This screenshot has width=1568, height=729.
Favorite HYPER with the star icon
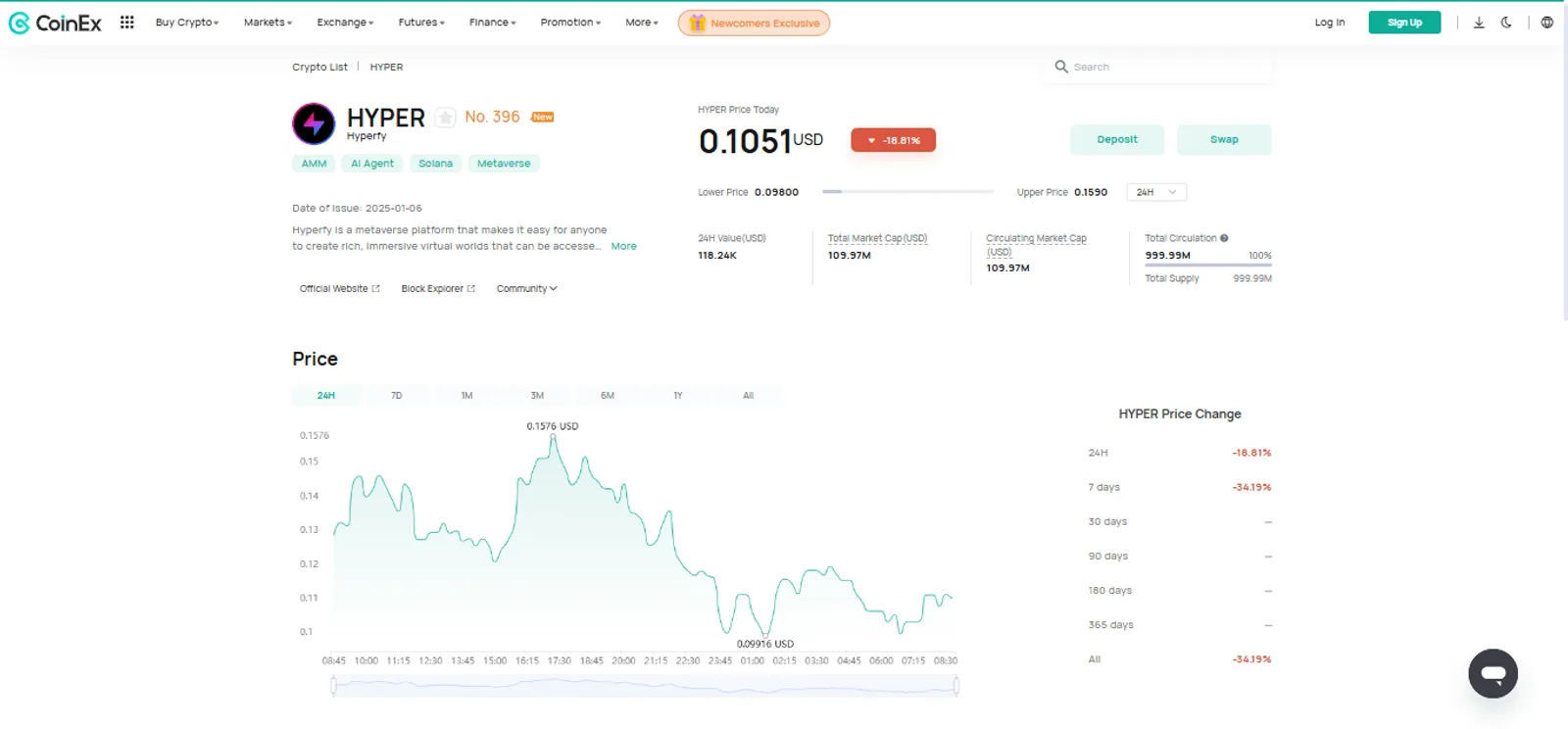pyautogui.click(x=445, y=118)
